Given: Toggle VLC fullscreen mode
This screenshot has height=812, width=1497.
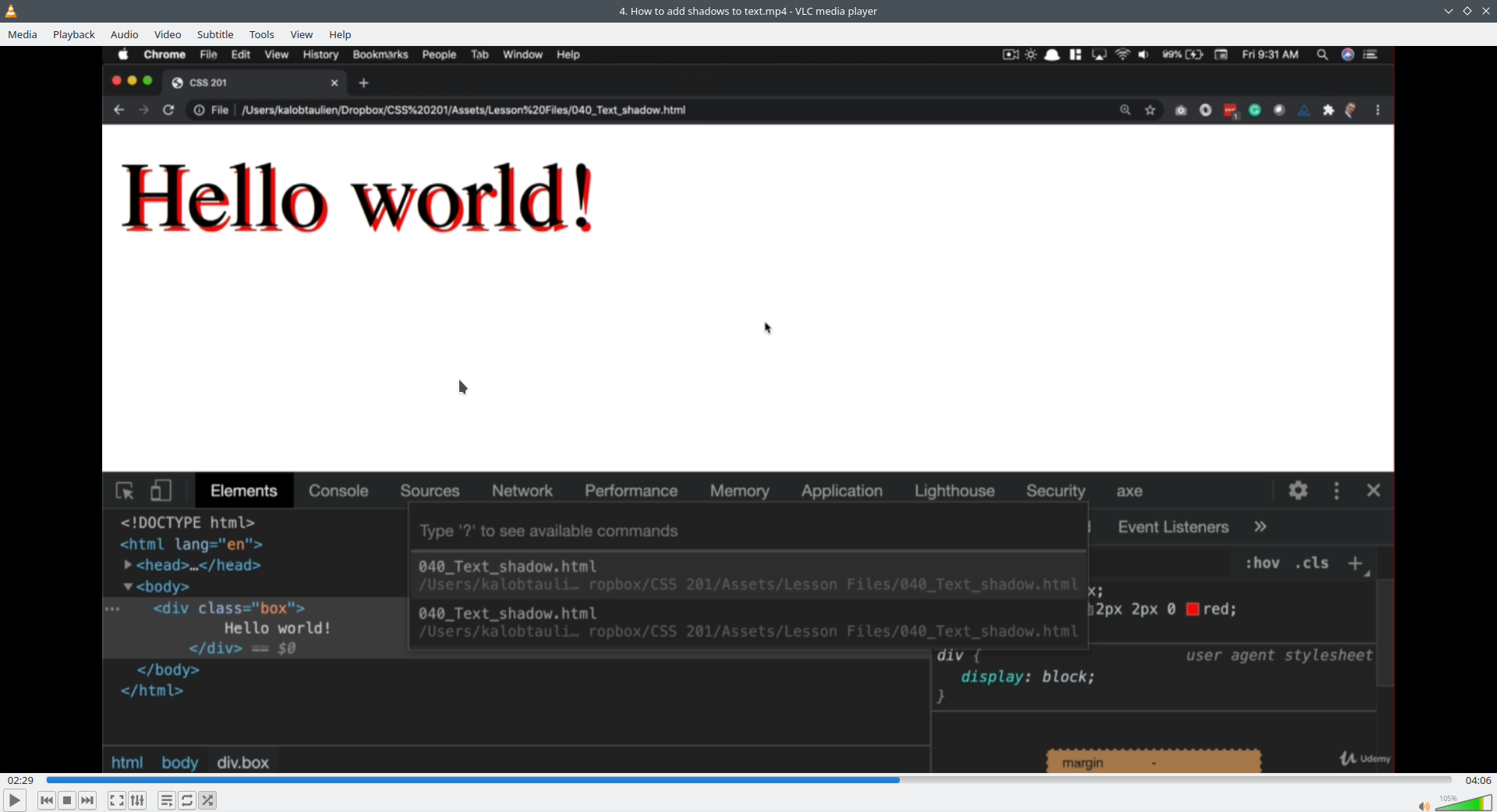Looking at the screenshot, I should [117, 800].
